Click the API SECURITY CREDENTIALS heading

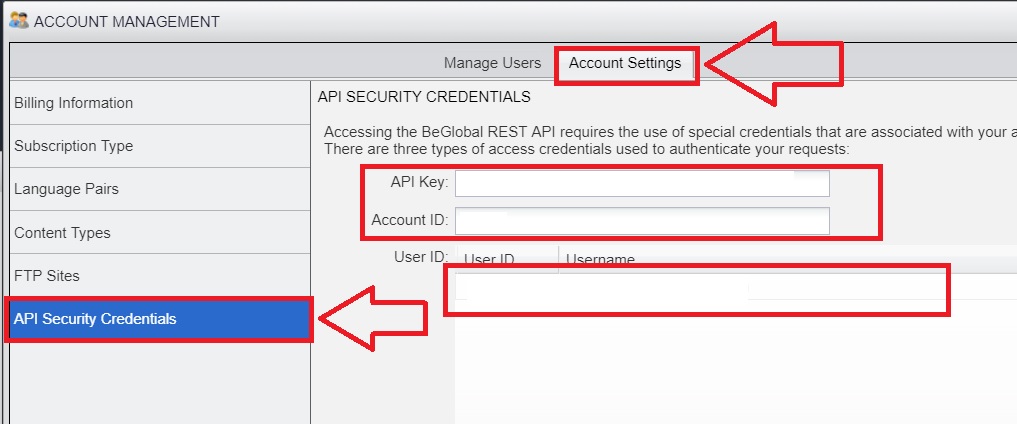(424, 98)
